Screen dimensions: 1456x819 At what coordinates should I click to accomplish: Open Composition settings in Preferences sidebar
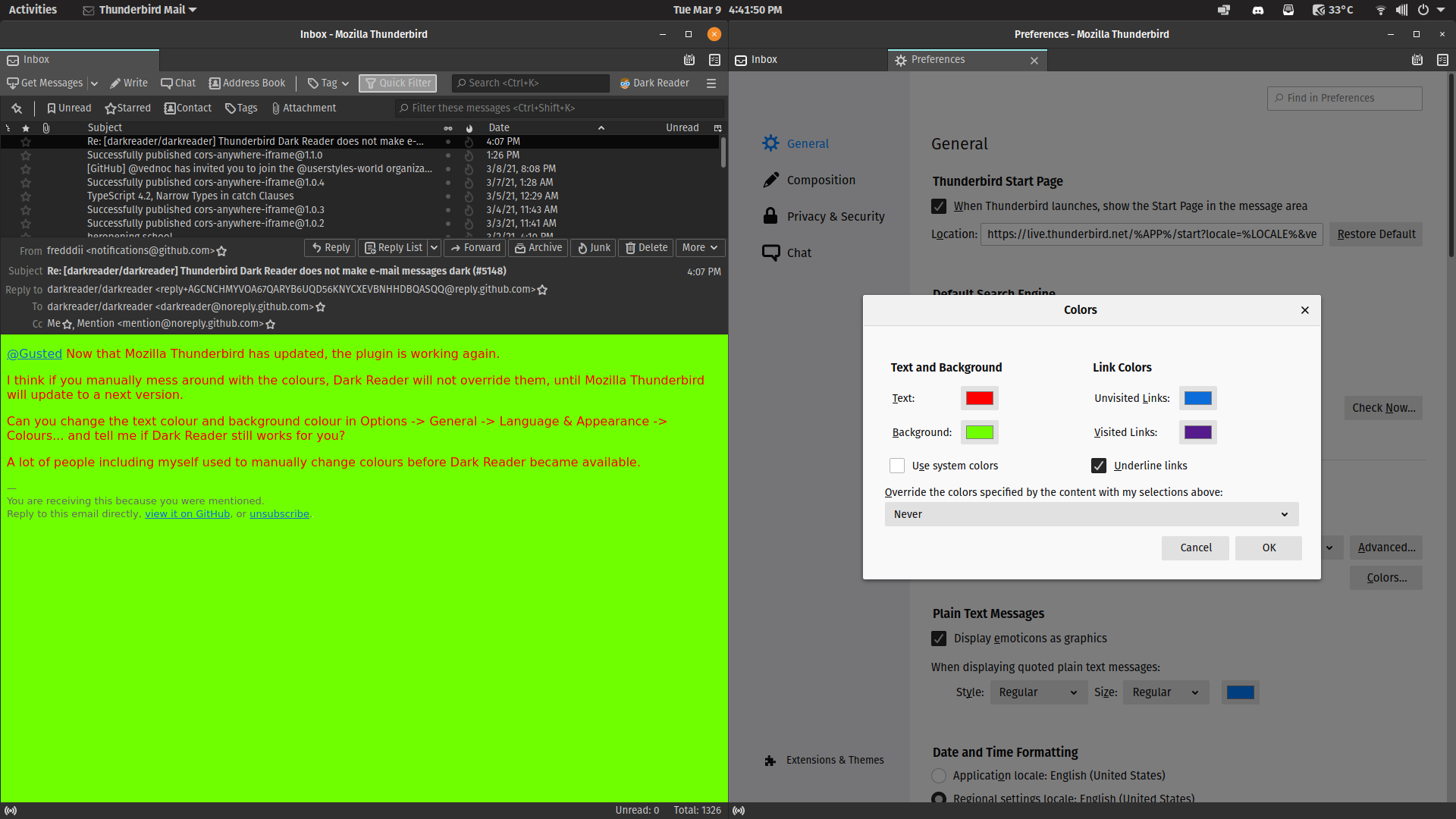pyautogui.click(x=821, y=180)
